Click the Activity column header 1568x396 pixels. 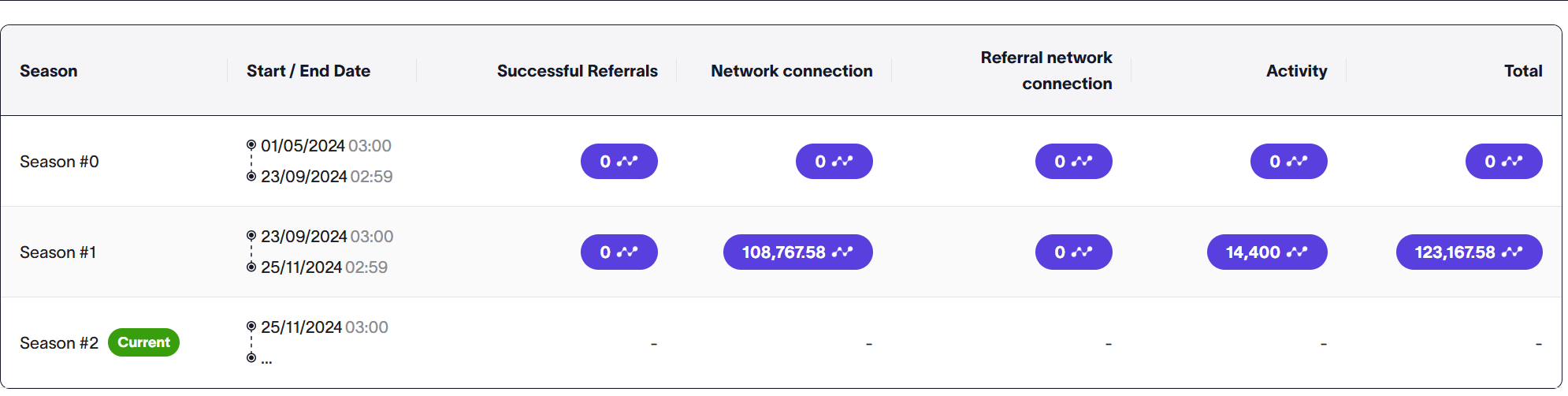point(1296,71)
